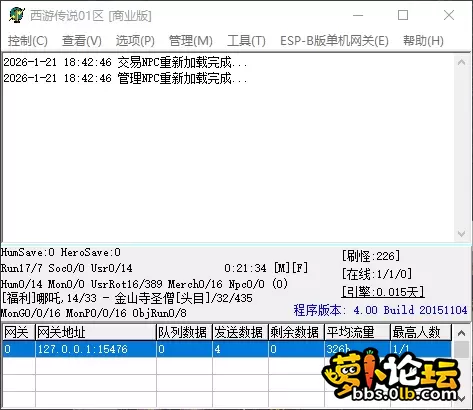
Task: Select gateway address cell 127.0.0.1:15476
Action: point(96,349)
